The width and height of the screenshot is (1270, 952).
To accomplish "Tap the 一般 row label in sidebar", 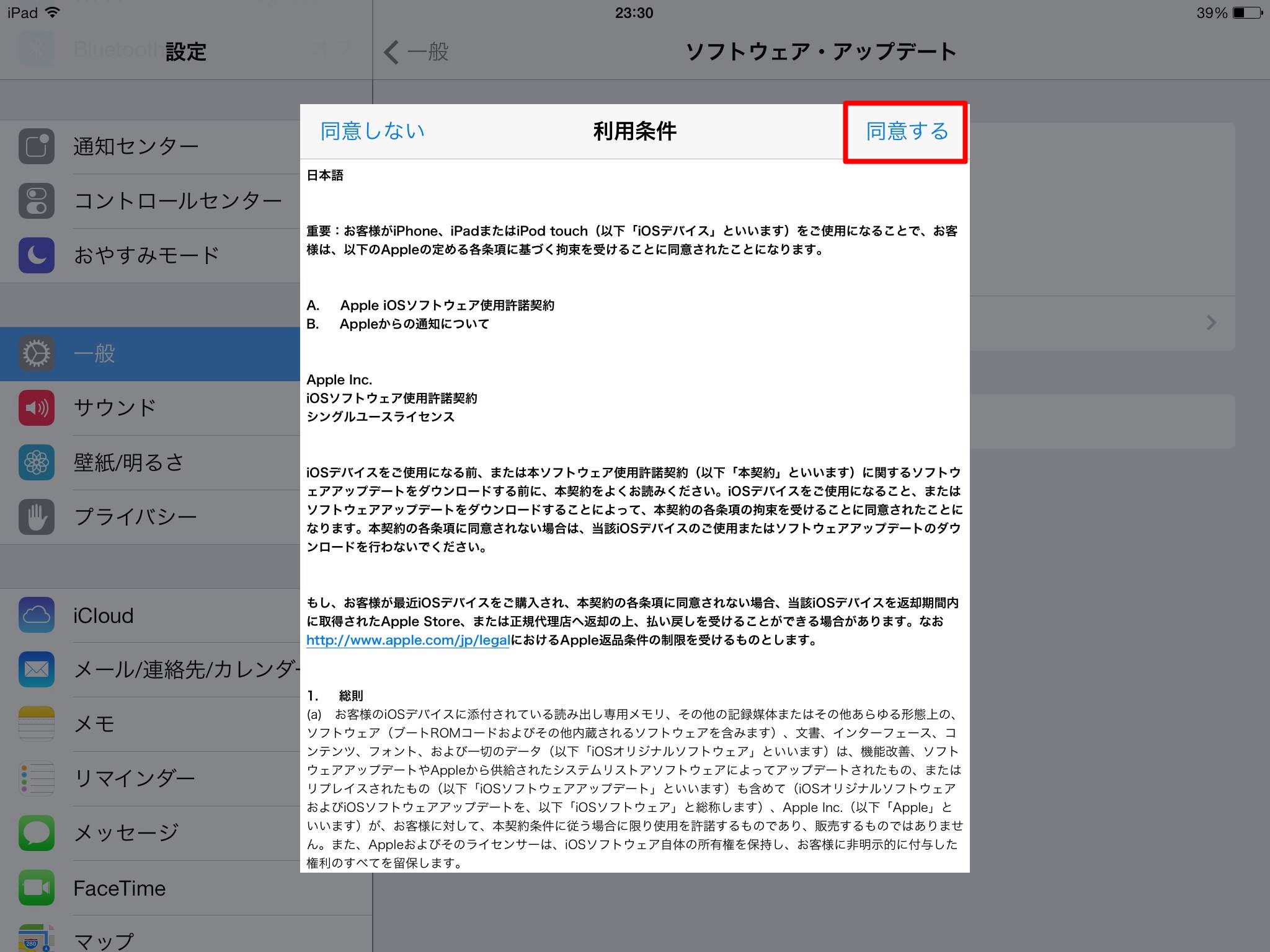I will tap(94, 354).
